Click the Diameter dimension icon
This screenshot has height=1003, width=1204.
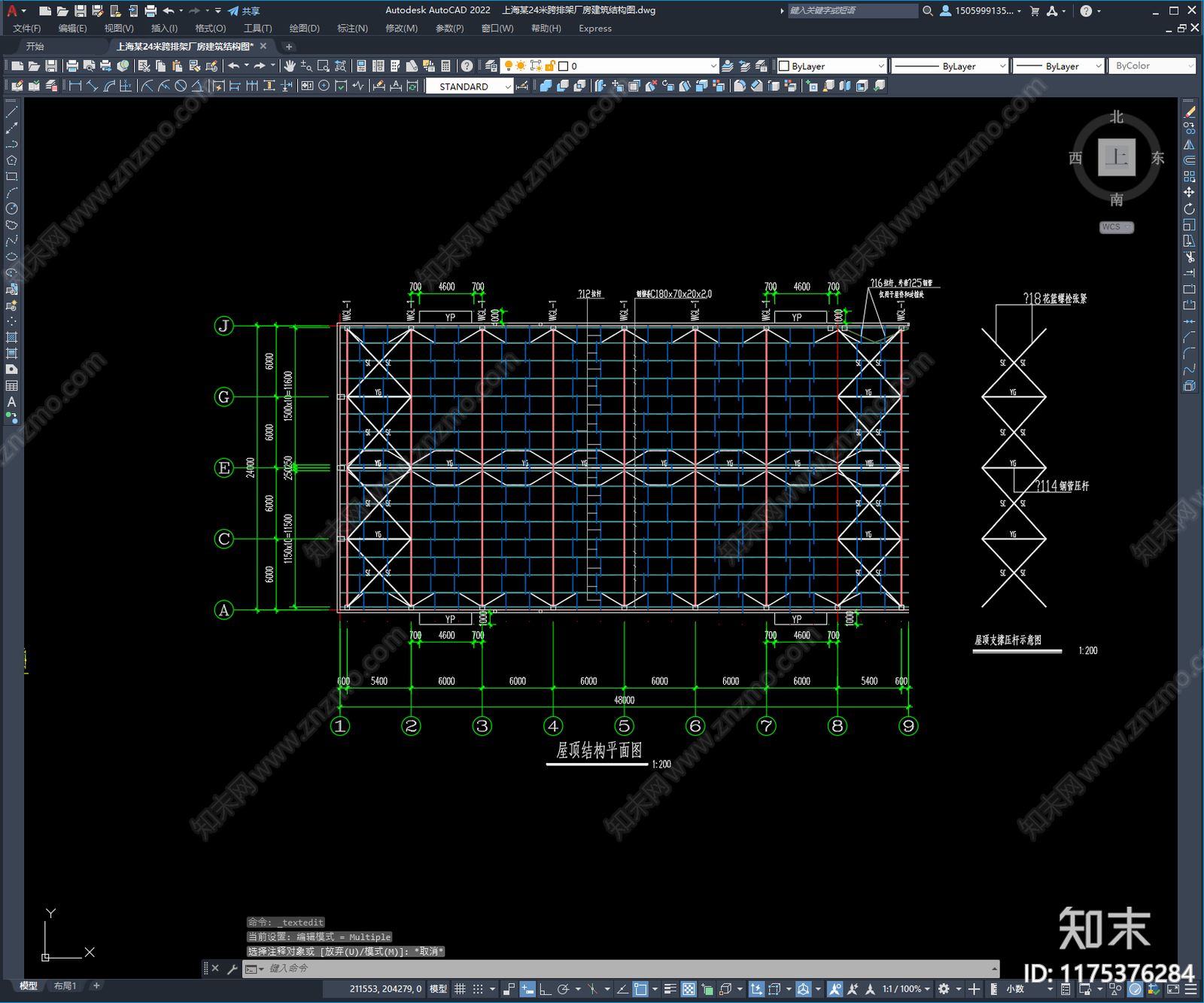[181, 86]
